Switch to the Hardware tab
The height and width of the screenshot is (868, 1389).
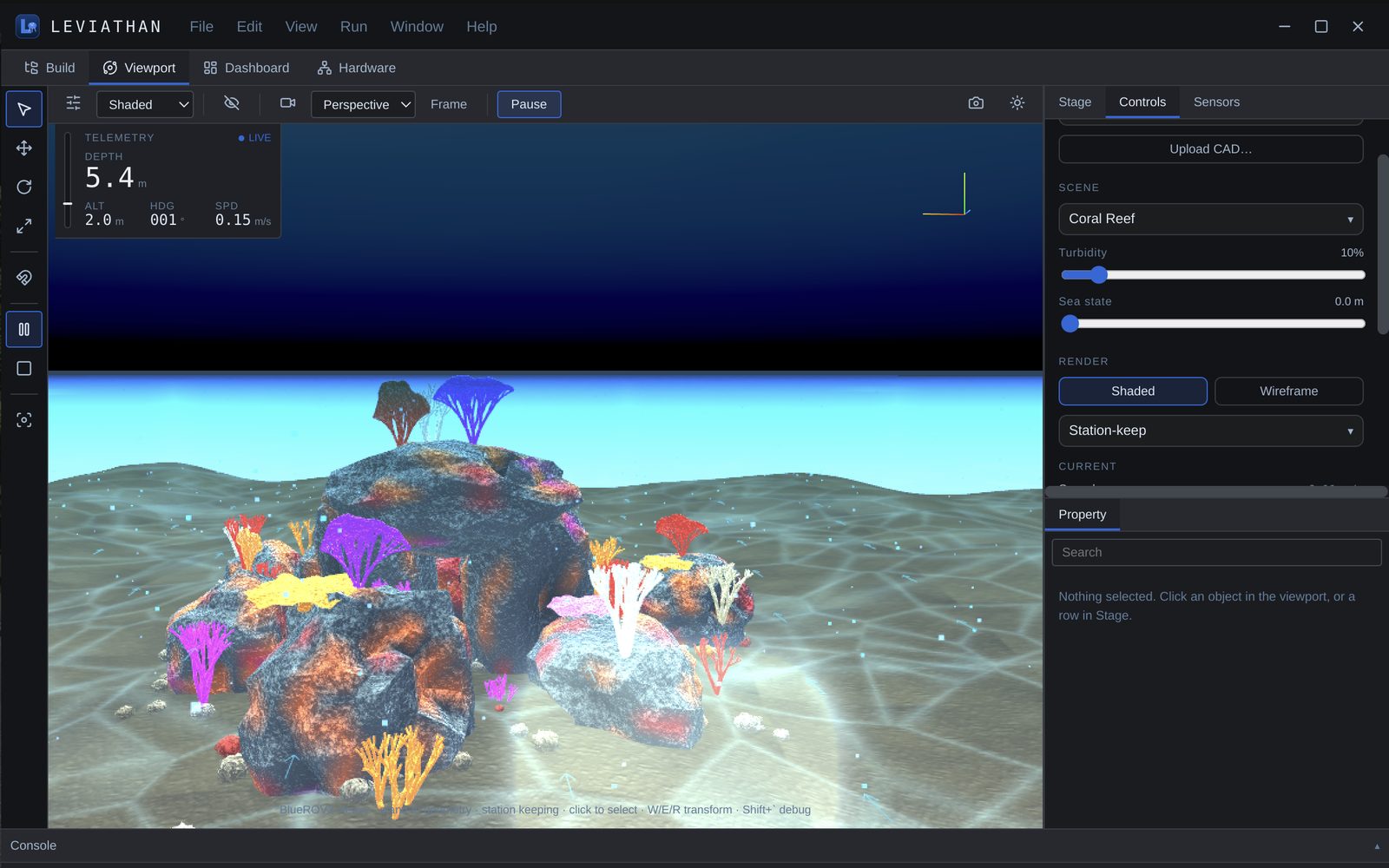click(x=357, y=68)
